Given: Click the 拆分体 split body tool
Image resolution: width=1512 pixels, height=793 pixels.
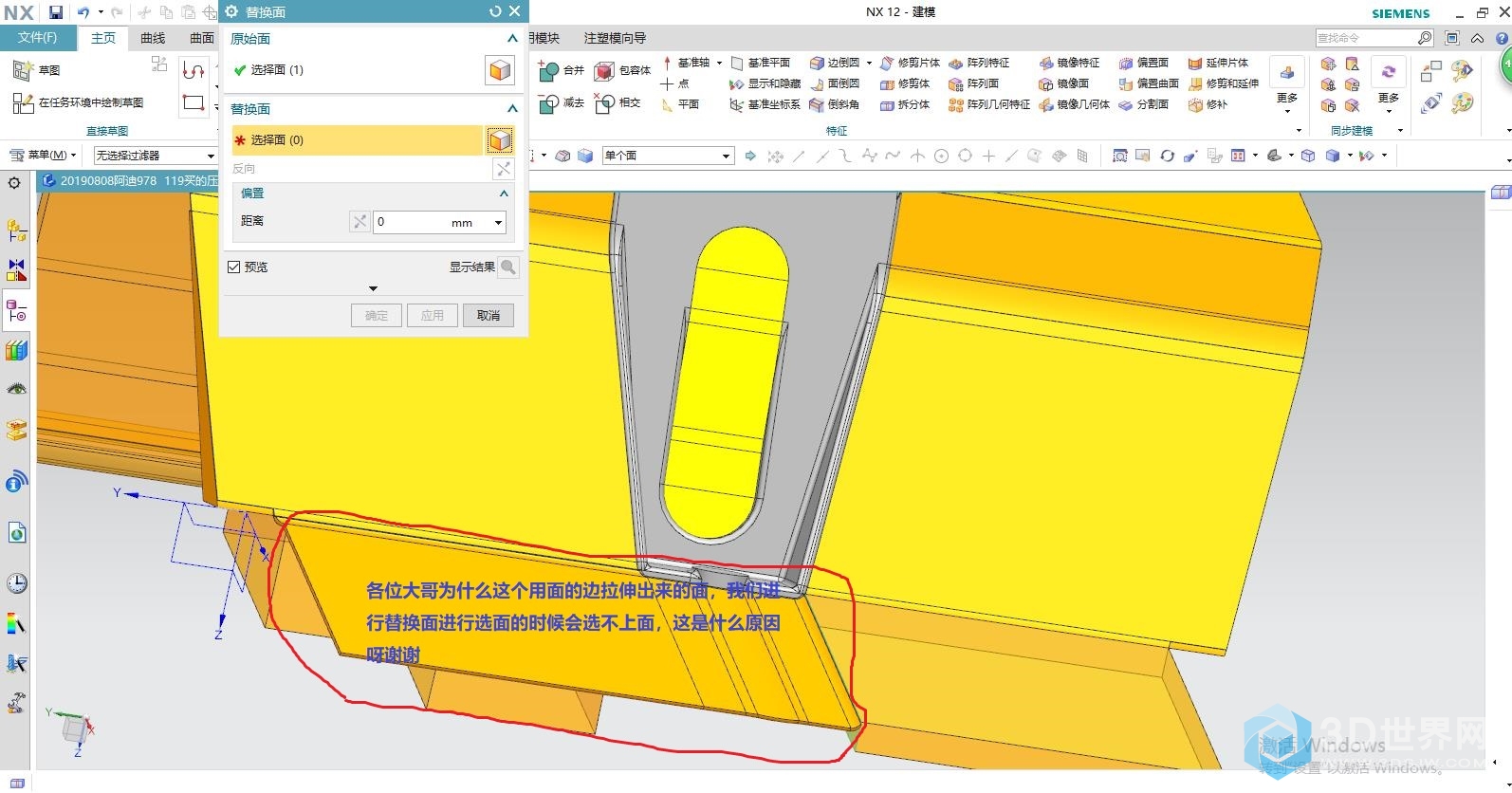Looking at the screenshot, I should click(905, 104).
